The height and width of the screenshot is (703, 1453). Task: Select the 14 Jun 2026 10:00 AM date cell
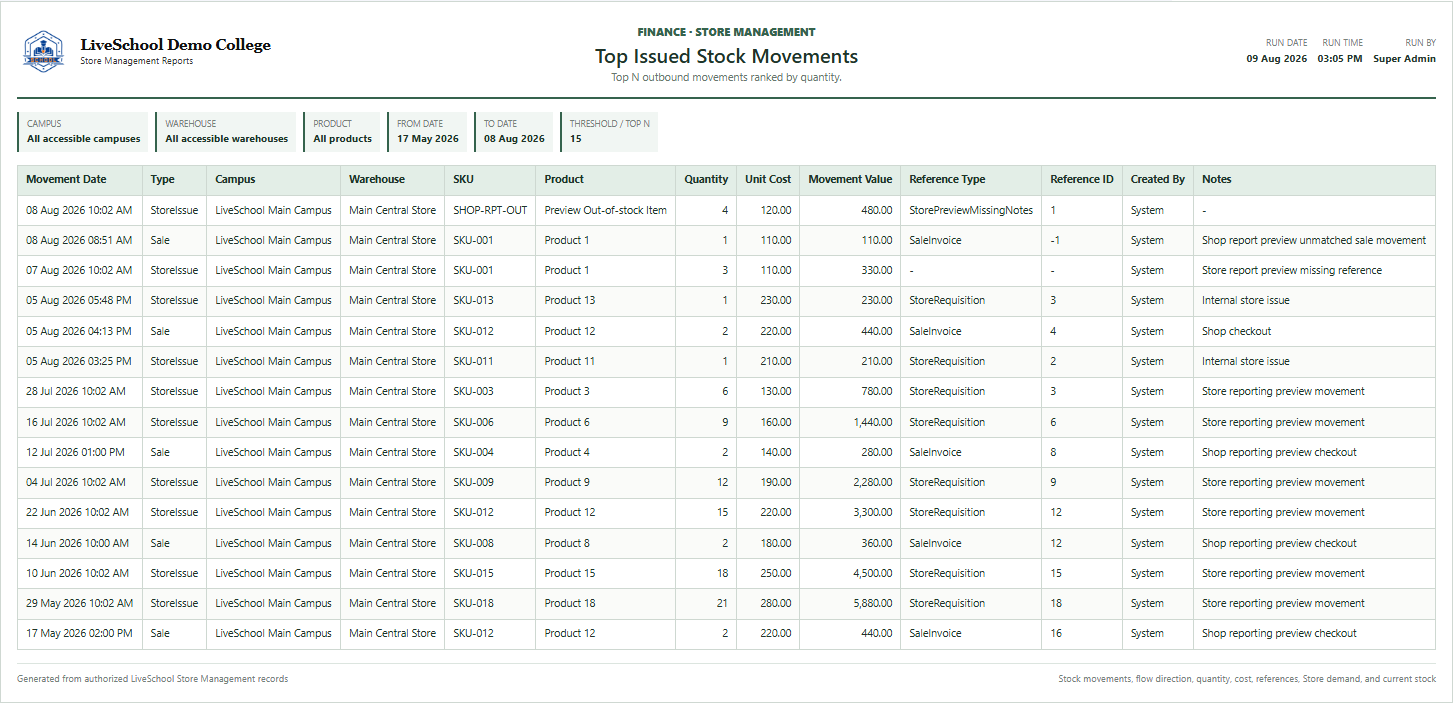coord(80,544)
